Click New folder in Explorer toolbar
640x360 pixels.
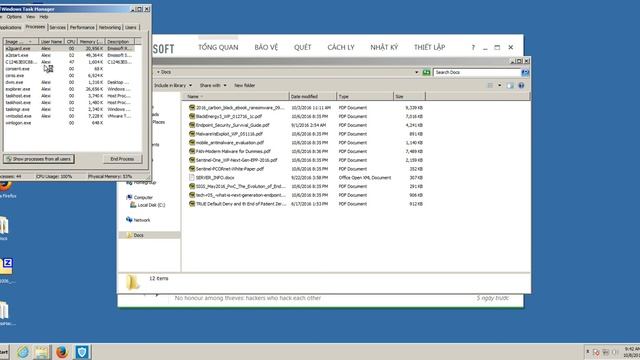(244, 85)
